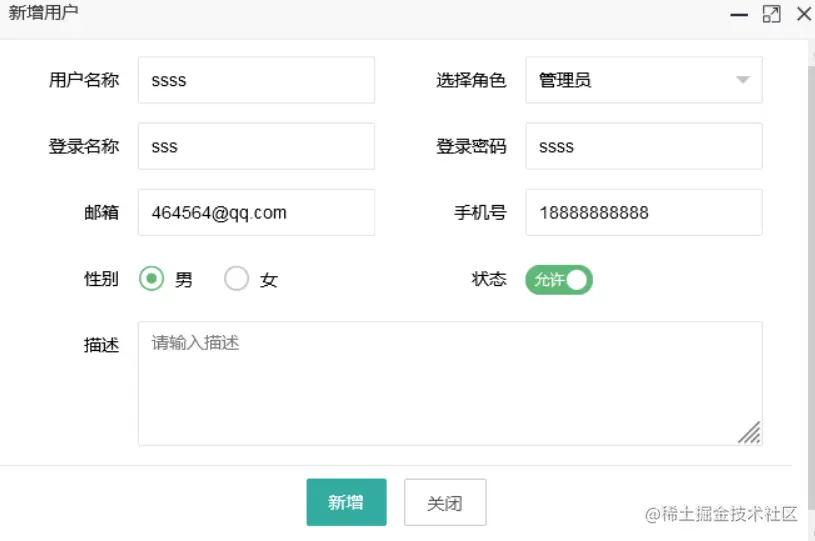815x541 pixels.
Task: Click the 登录密码 input field
Action: point(644,146)
